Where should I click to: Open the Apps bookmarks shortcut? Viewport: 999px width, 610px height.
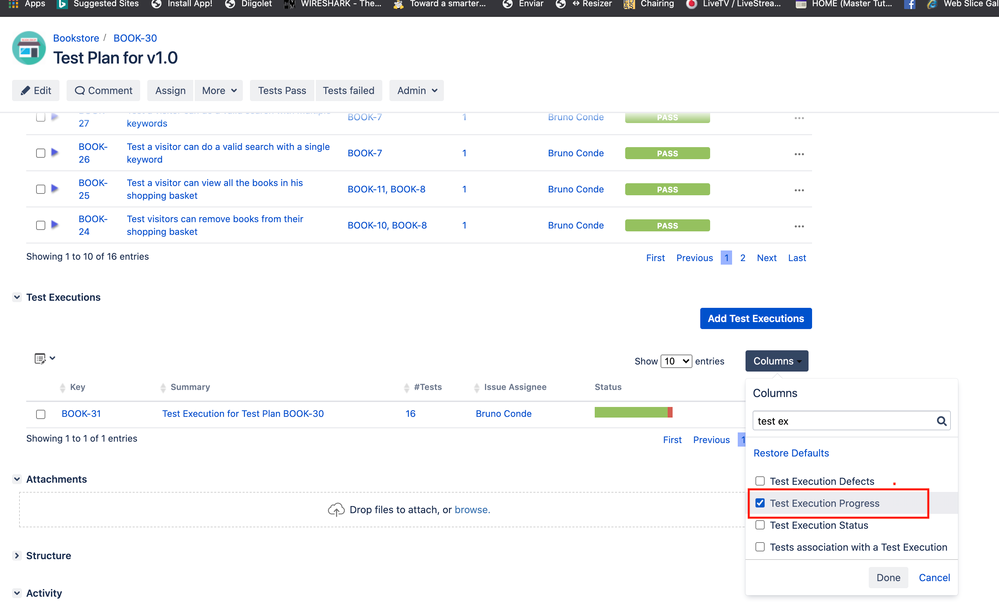point(27,4)
